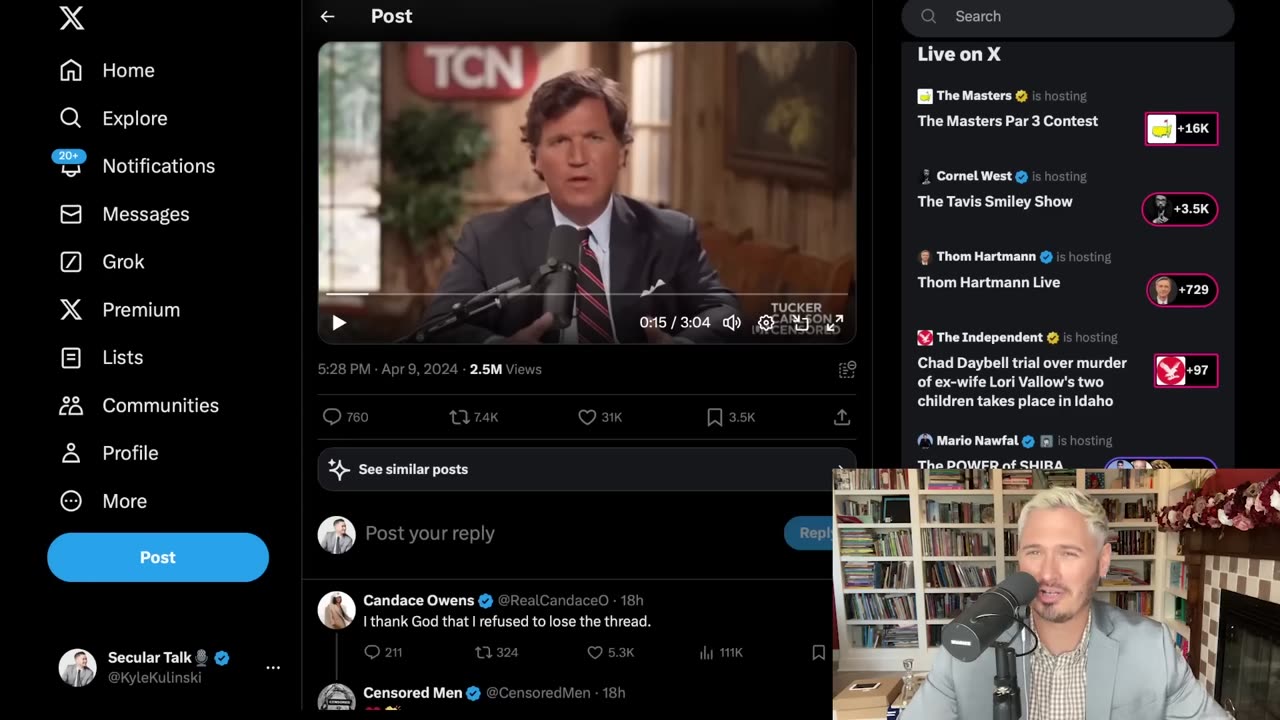
Task: Open Candace Owens' profile avatar
Action: click(336, 610)
